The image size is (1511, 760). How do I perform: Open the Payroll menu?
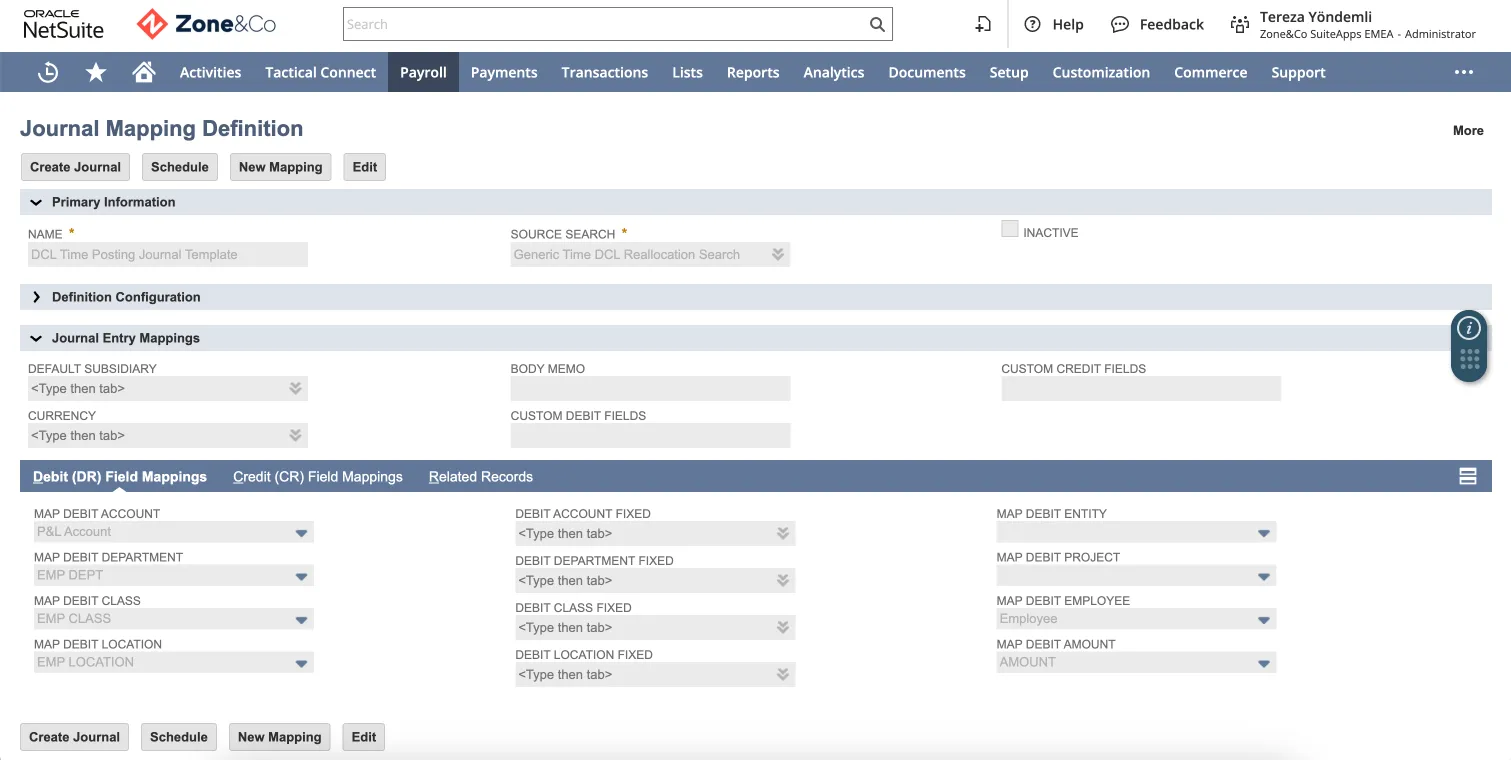pyautogui.click(x=423, y=72)
